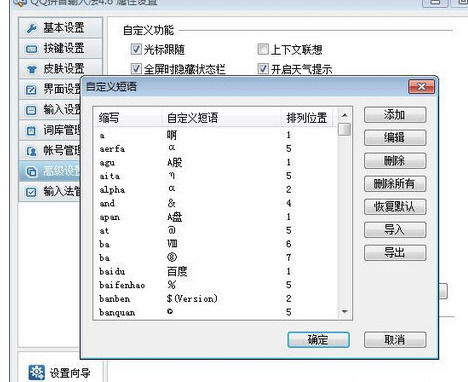Viewport: 468px width, 382px height.
Task: Click the calendar icon beside 词库管理
Action: tap(31, 131)
